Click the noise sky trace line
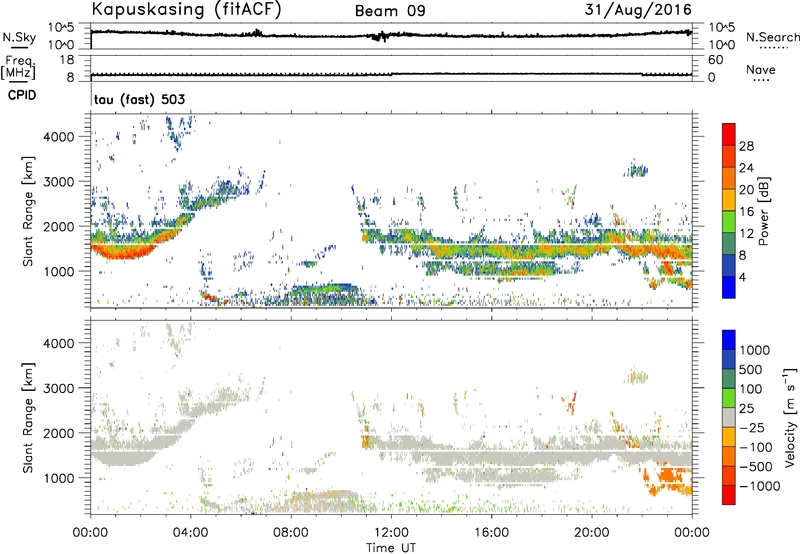Viewport: 800px width, 554px height. [391, 35]
